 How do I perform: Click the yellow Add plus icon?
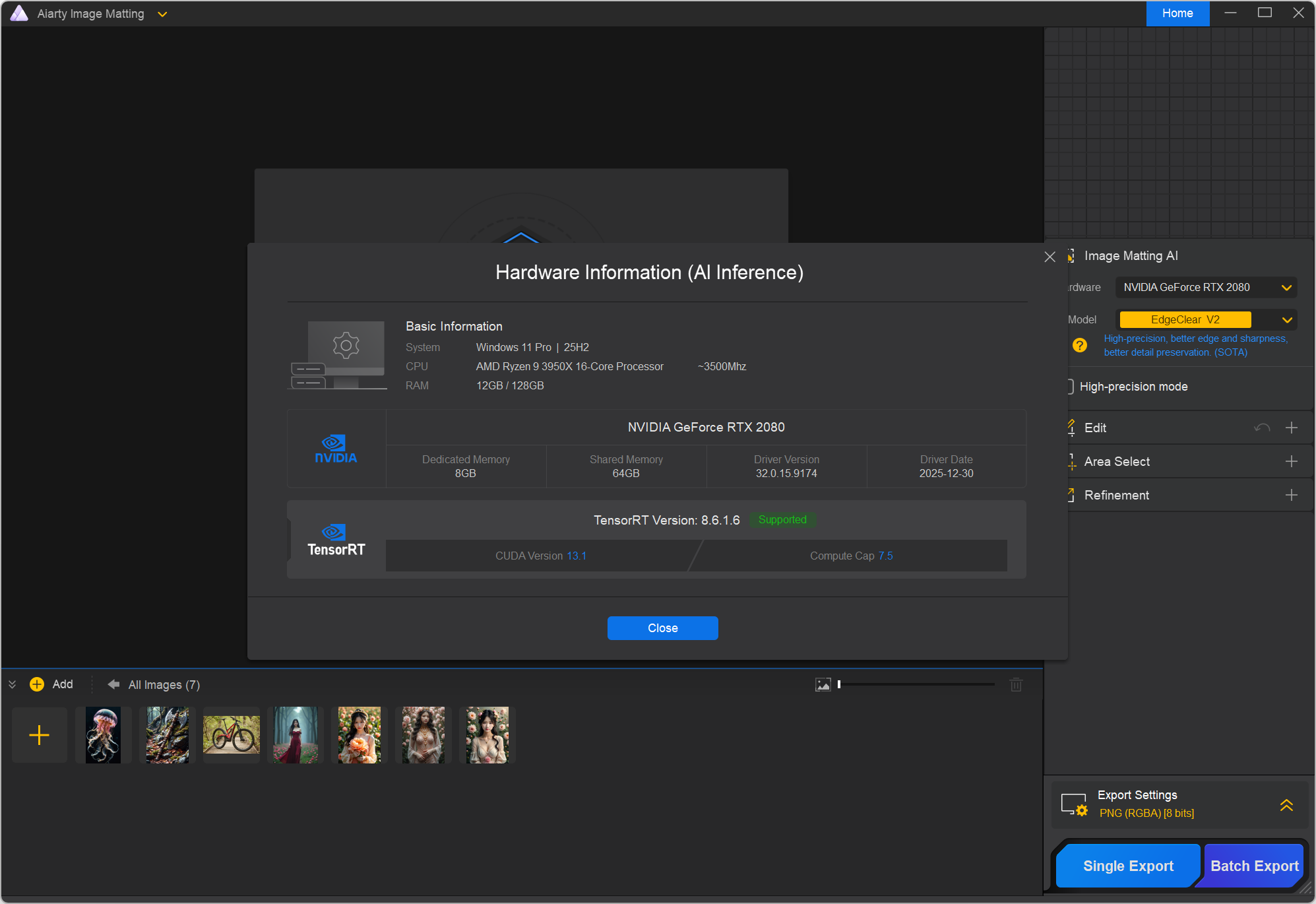tap(37, 684)
